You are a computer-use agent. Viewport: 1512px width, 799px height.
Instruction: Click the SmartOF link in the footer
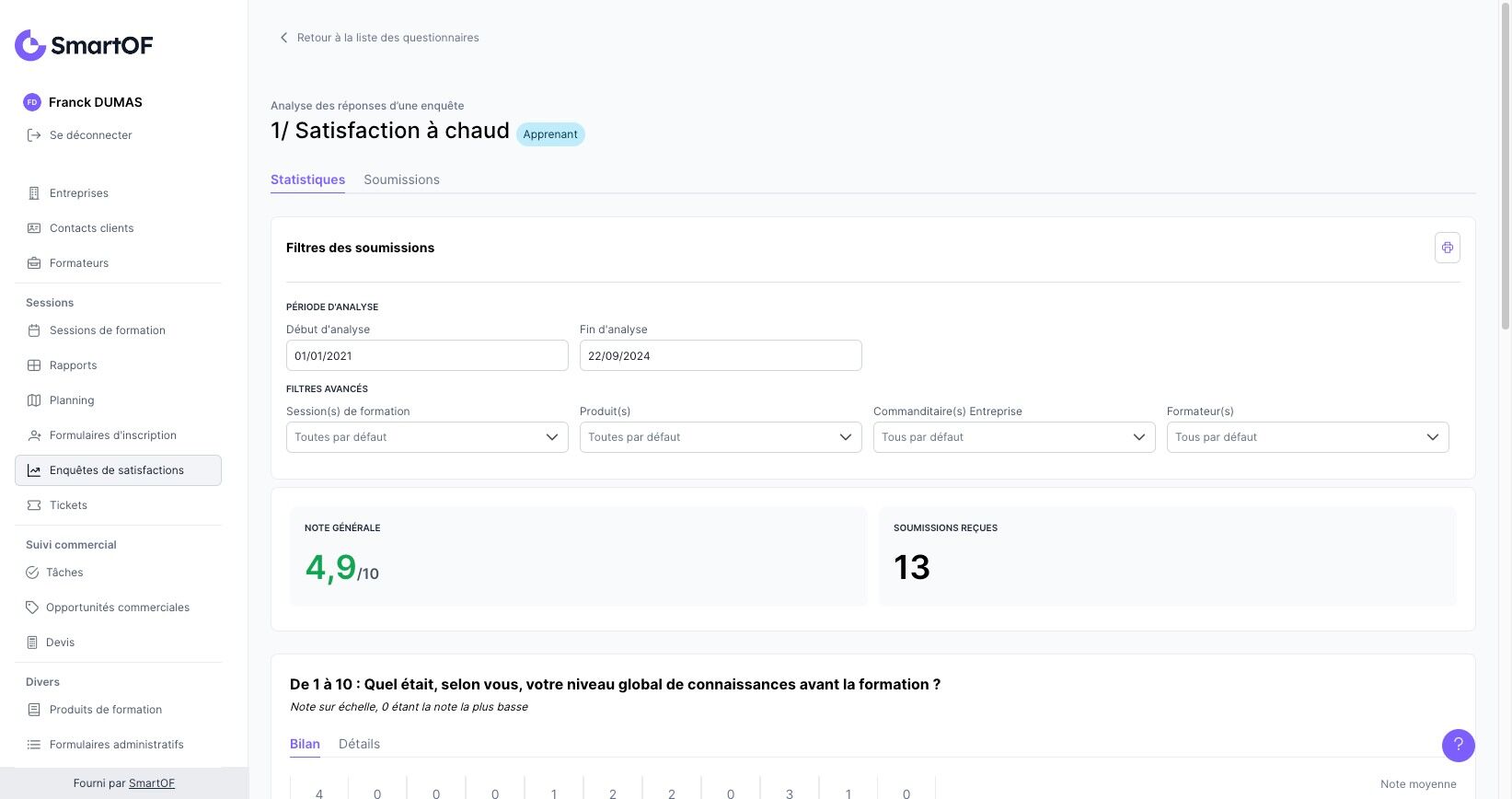[152, 783]
